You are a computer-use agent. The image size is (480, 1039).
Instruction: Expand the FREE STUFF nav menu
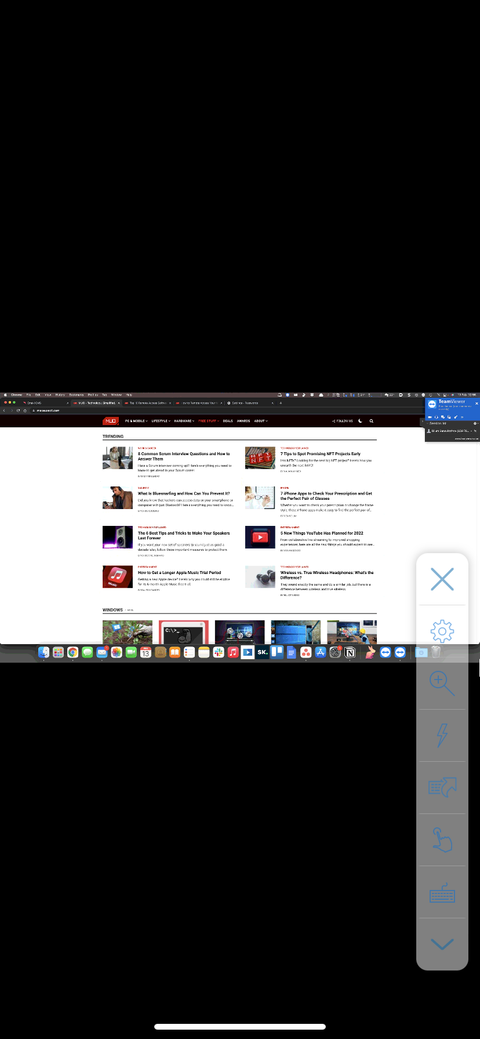click(x=208, y=421)
